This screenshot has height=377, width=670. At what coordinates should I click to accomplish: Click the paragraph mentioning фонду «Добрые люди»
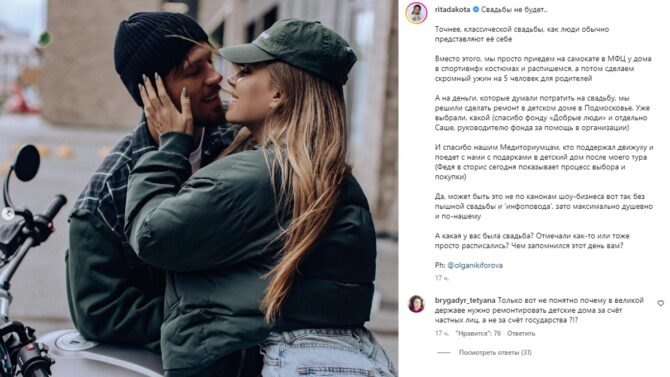coord(541,113)
